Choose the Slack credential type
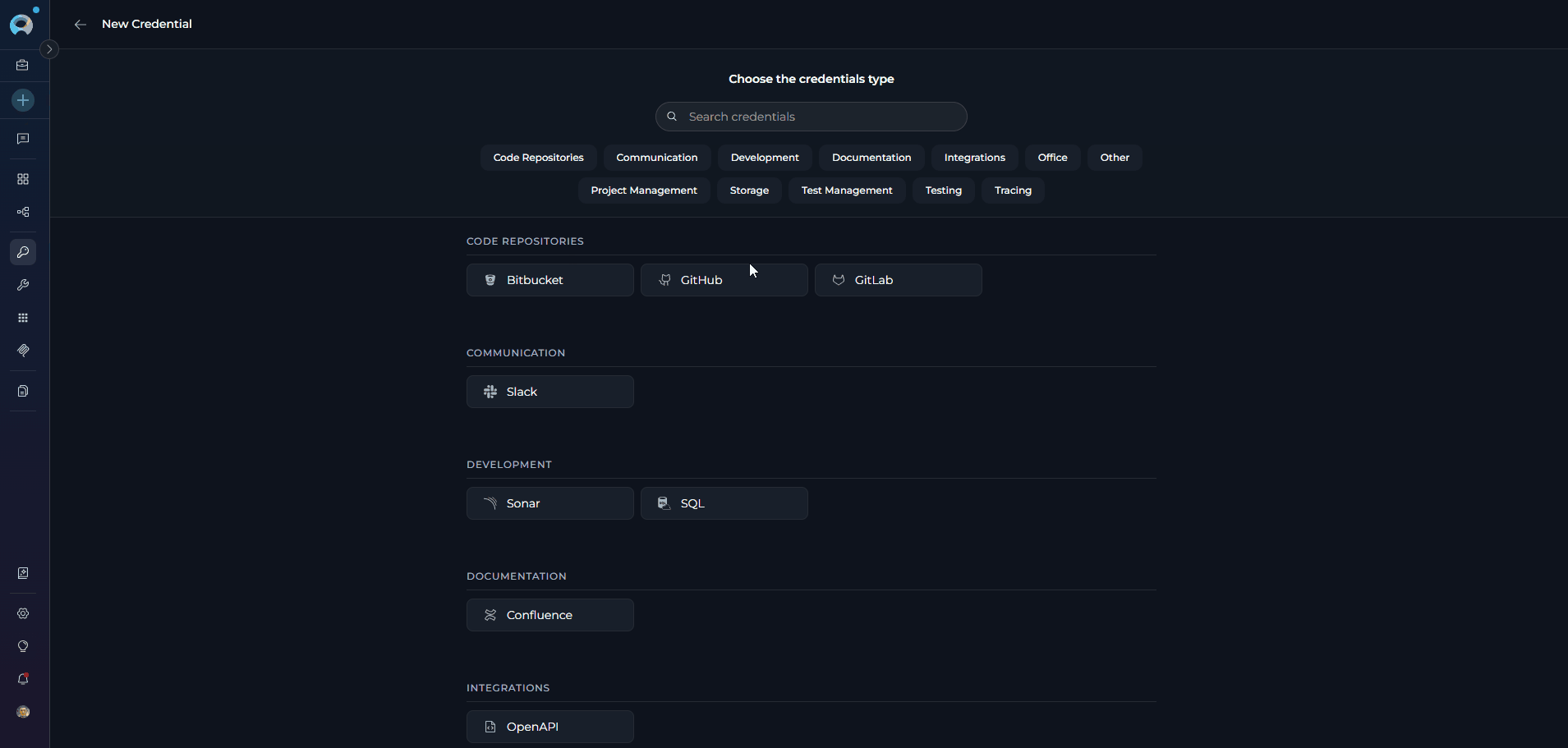The image size is (1568, 748). [550, 392]
